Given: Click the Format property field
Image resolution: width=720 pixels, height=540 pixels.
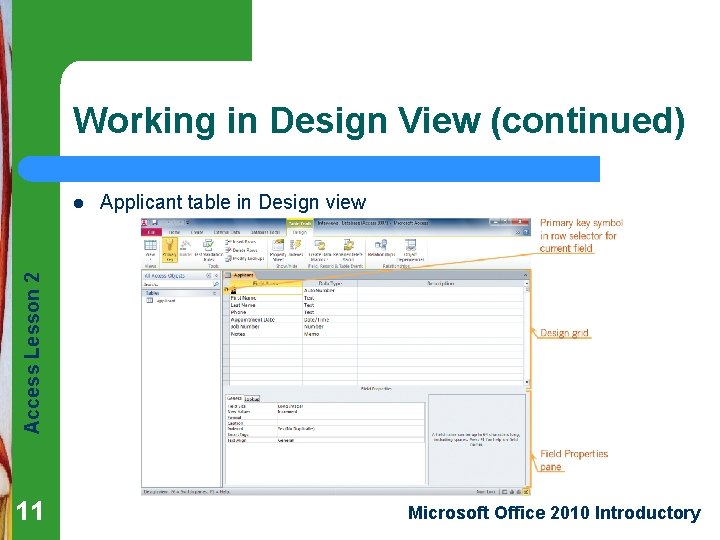Looking at the screenshot, I should tap(351, 418).
